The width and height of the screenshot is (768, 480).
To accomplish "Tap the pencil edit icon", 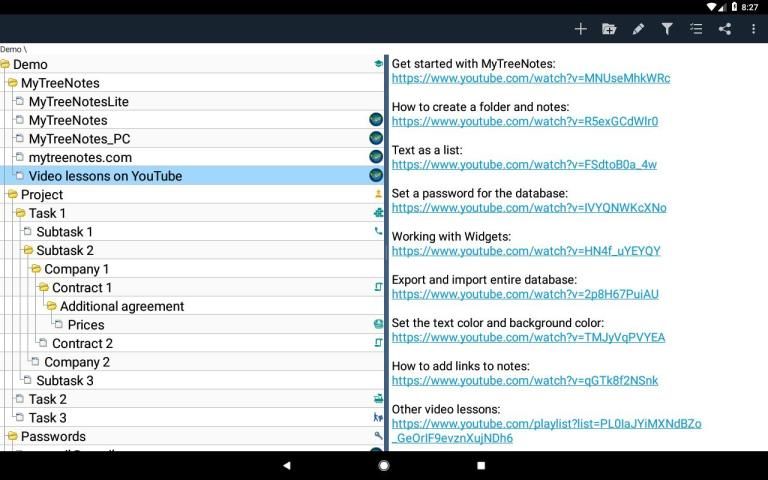I will pos(638,29).
